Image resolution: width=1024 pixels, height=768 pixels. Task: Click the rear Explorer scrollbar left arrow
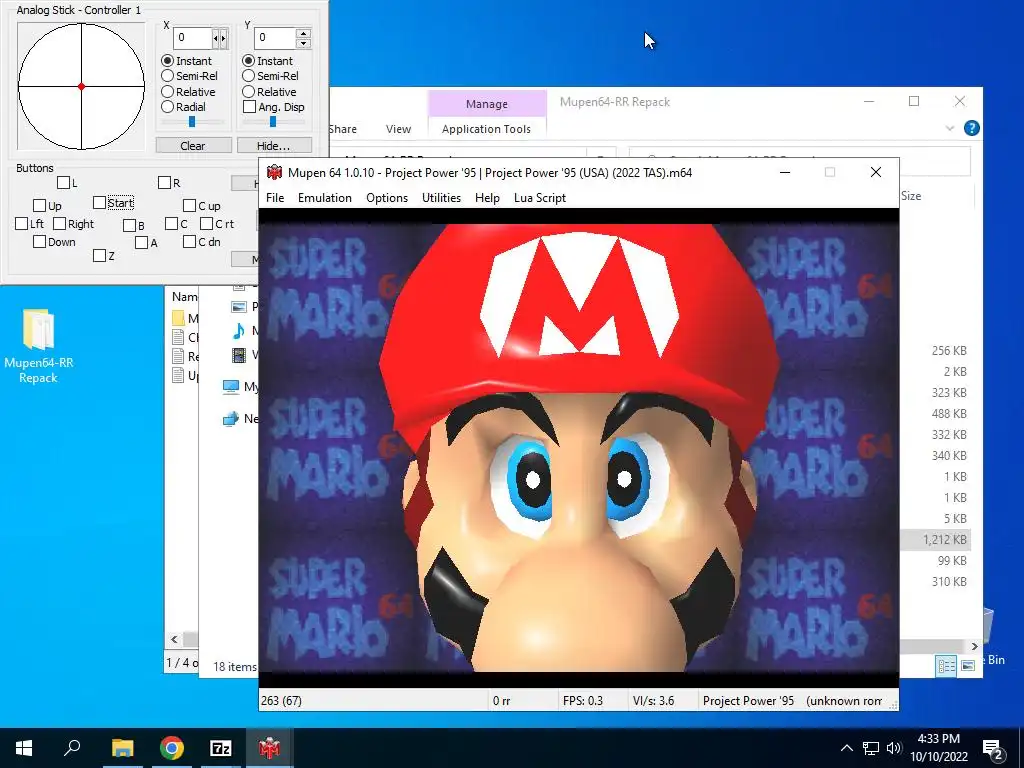[x=174, y=639]
